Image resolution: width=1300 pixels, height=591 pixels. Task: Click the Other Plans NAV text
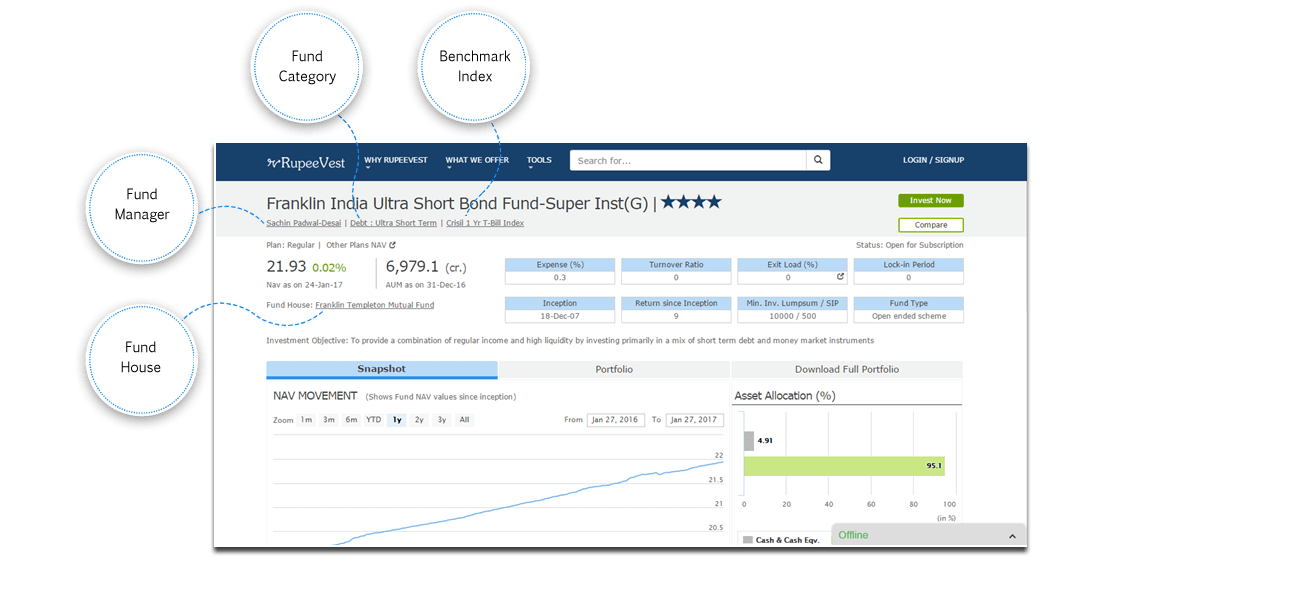pyautogui.click(x=355, y=245)
